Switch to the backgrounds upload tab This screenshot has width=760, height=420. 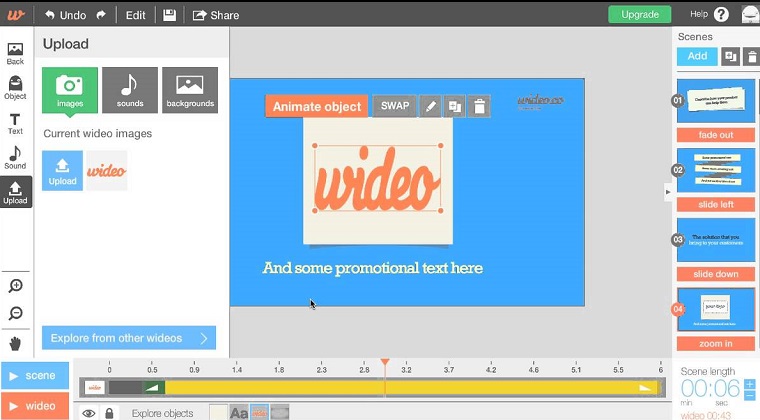tap(190, 90)
